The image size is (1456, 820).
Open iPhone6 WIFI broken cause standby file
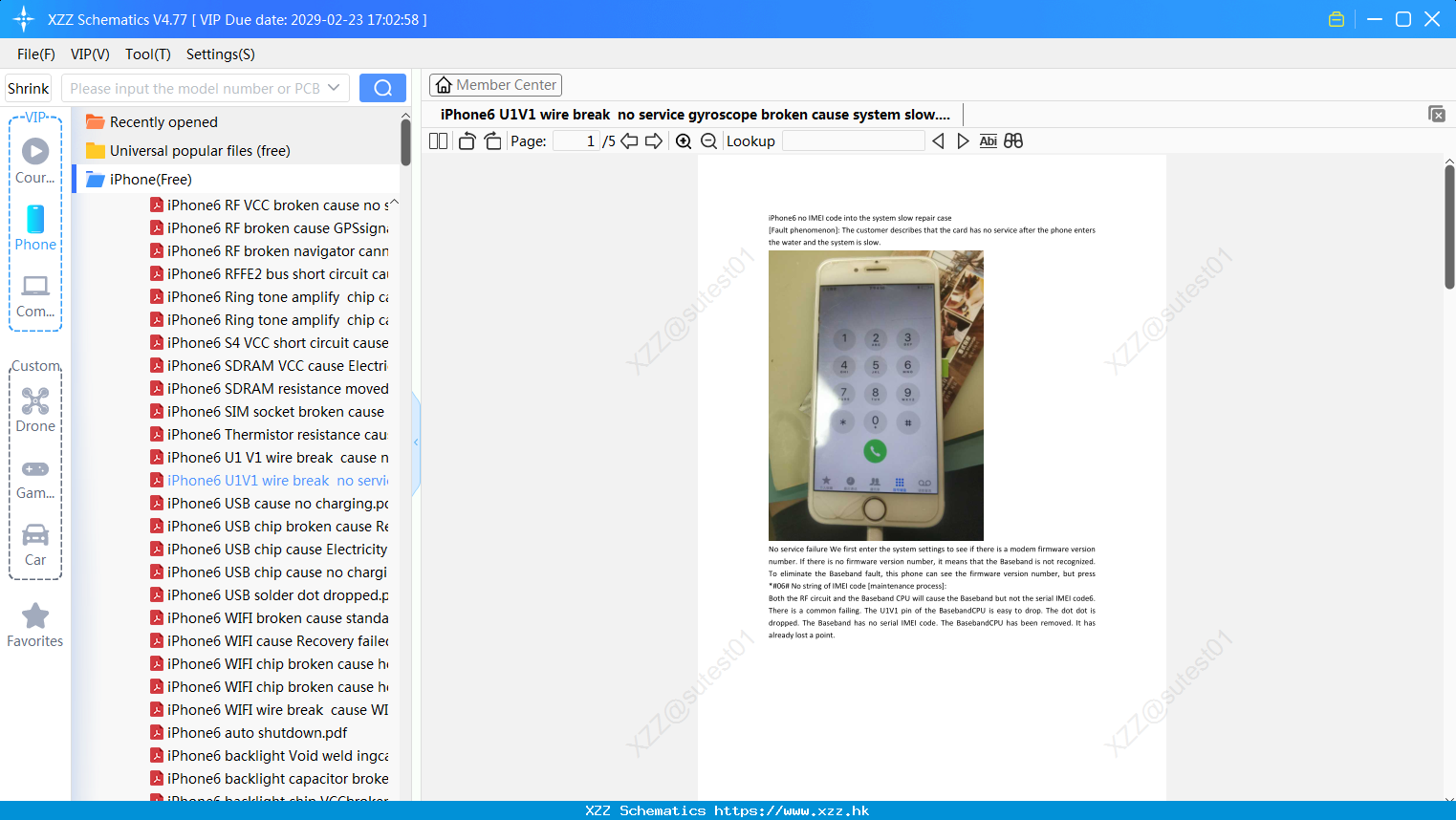[270, 618]
